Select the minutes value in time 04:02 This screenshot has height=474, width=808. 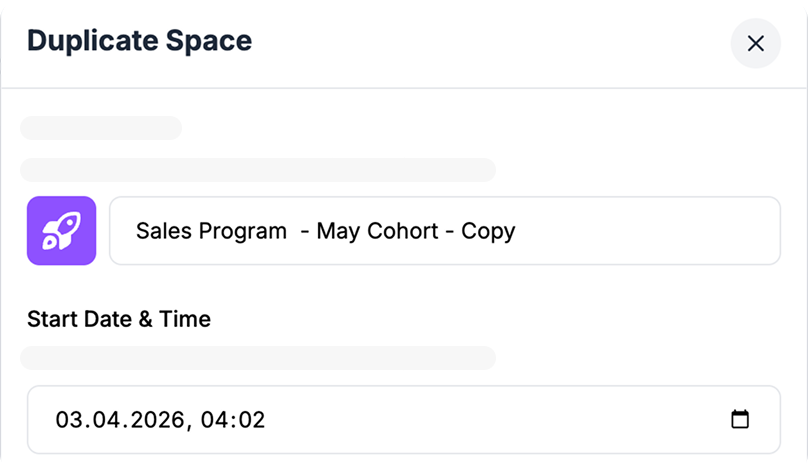pos(251,419)
